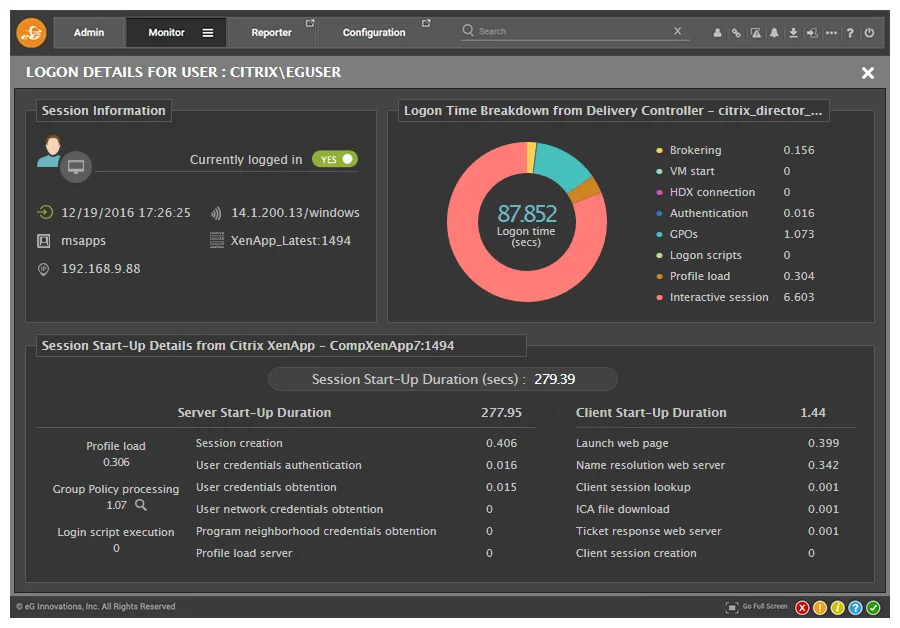Click the logon time arrow icon

(45, 212)
